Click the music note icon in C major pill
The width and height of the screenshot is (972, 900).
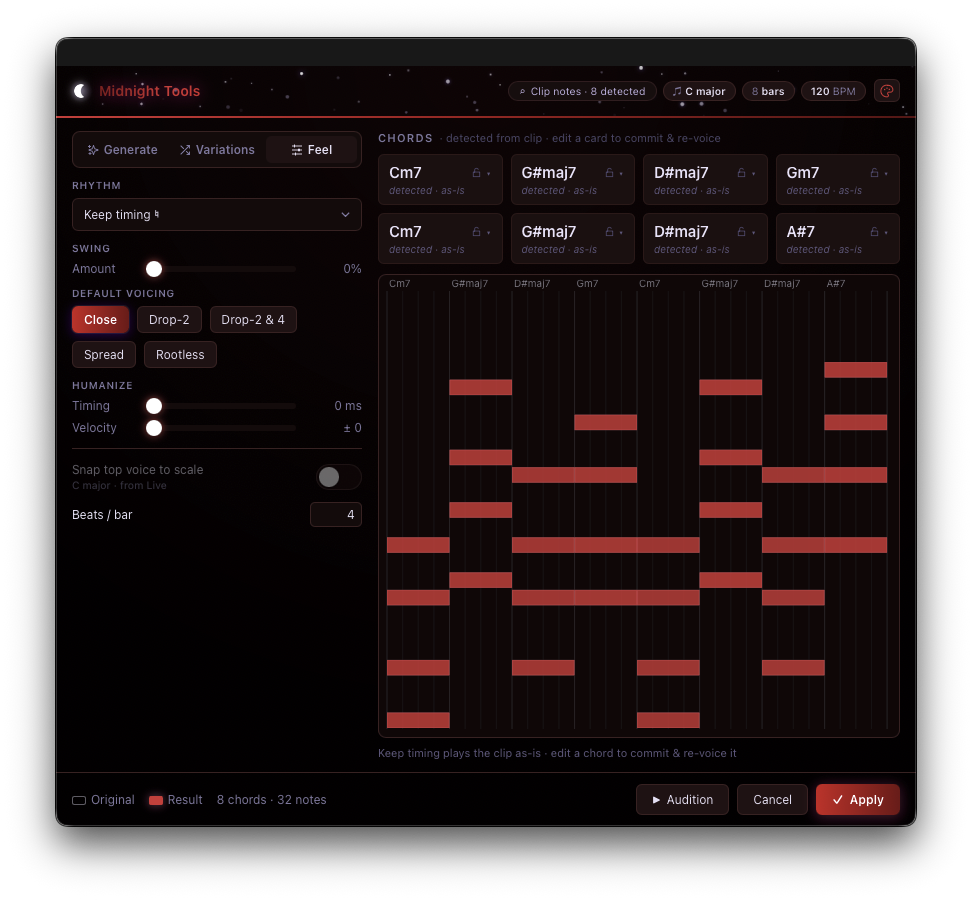[677, 91]
